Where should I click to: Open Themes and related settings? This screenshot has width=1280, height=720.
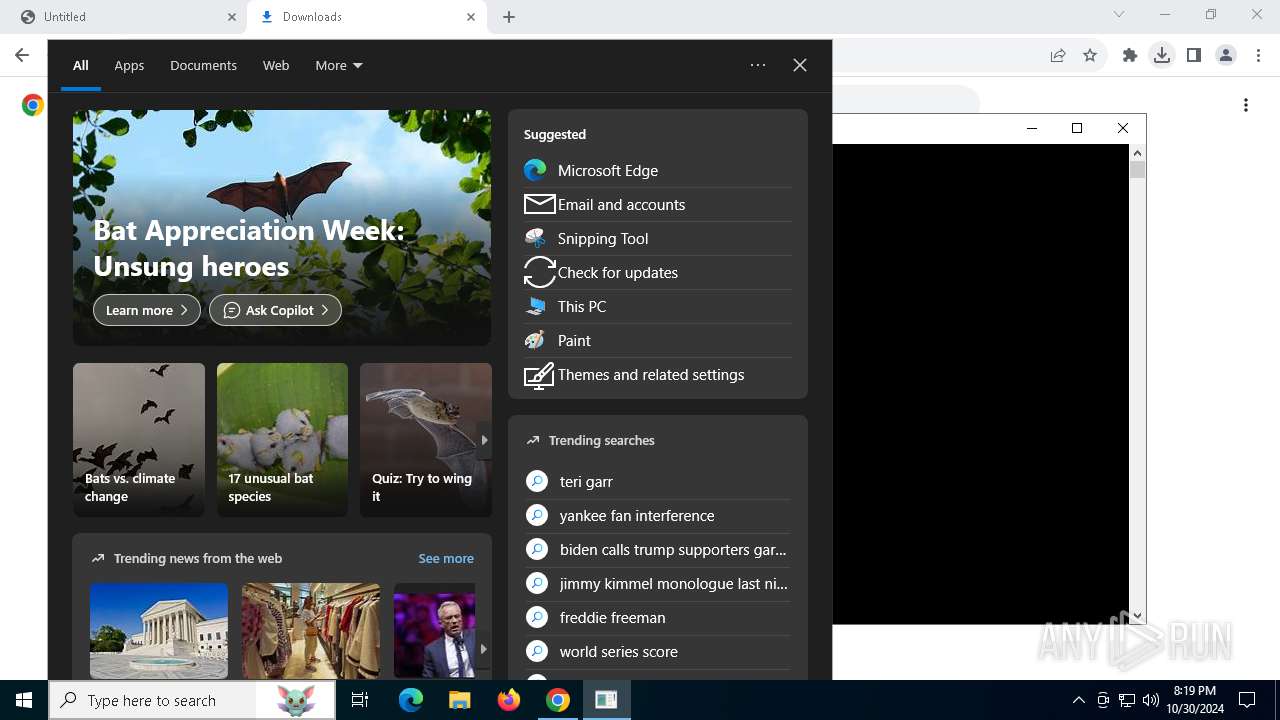click(657, 374)
